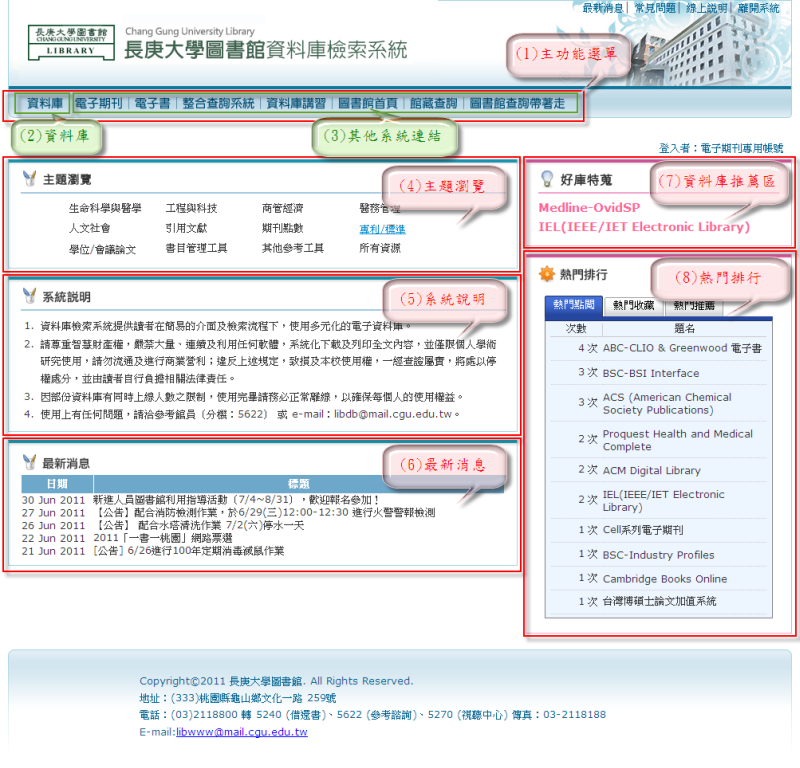Open 台灣博碩士論文加值系統 entry

(x=660, y=601)
